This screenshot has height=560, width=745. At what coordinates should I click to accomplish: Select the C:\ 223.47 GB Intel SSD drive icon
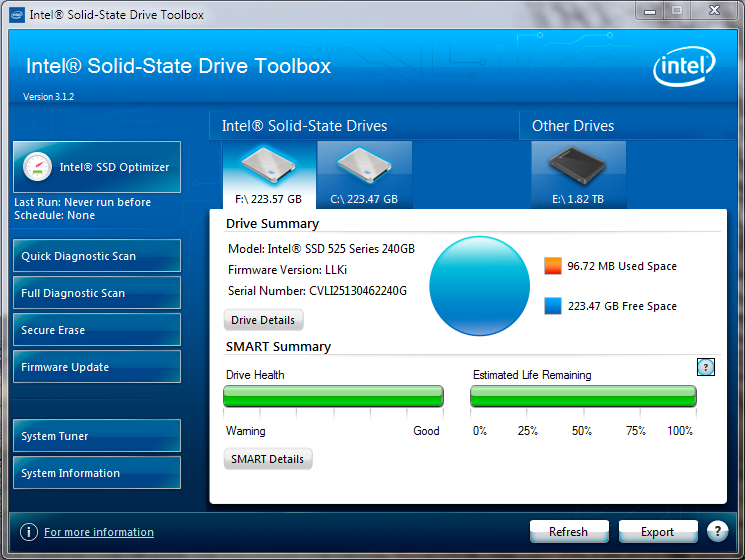tap(364, 166)
